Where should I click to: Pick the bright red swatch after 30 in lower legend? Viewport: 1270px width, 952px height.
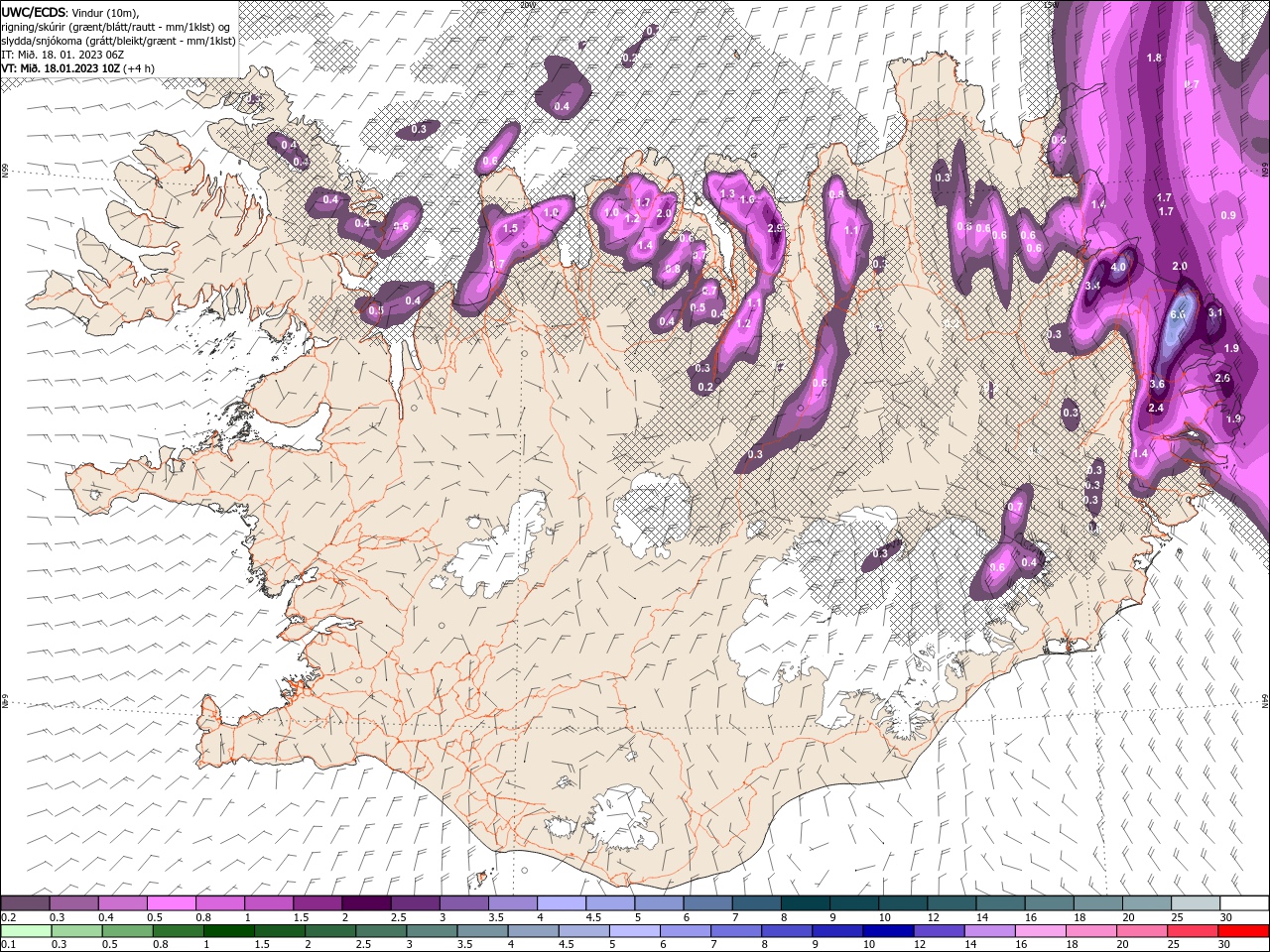click(x=1244, y=931)
